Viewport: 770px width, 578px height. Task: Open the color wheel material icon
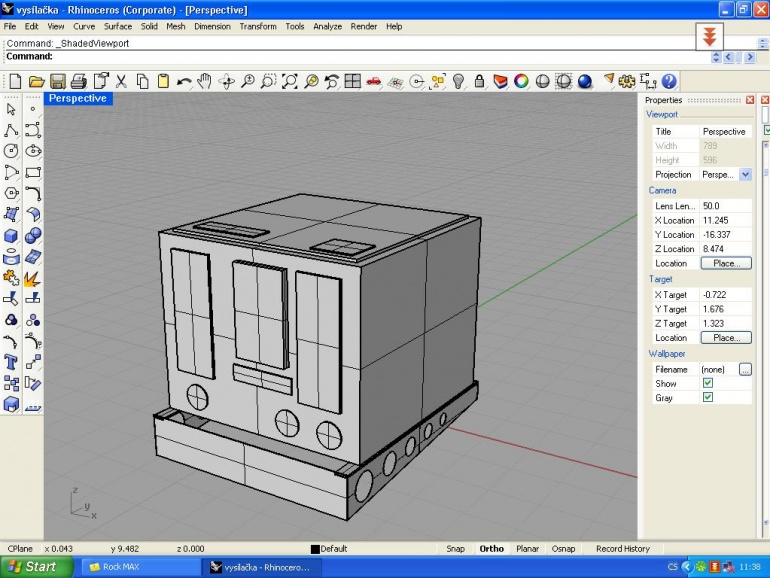point(521,81)
